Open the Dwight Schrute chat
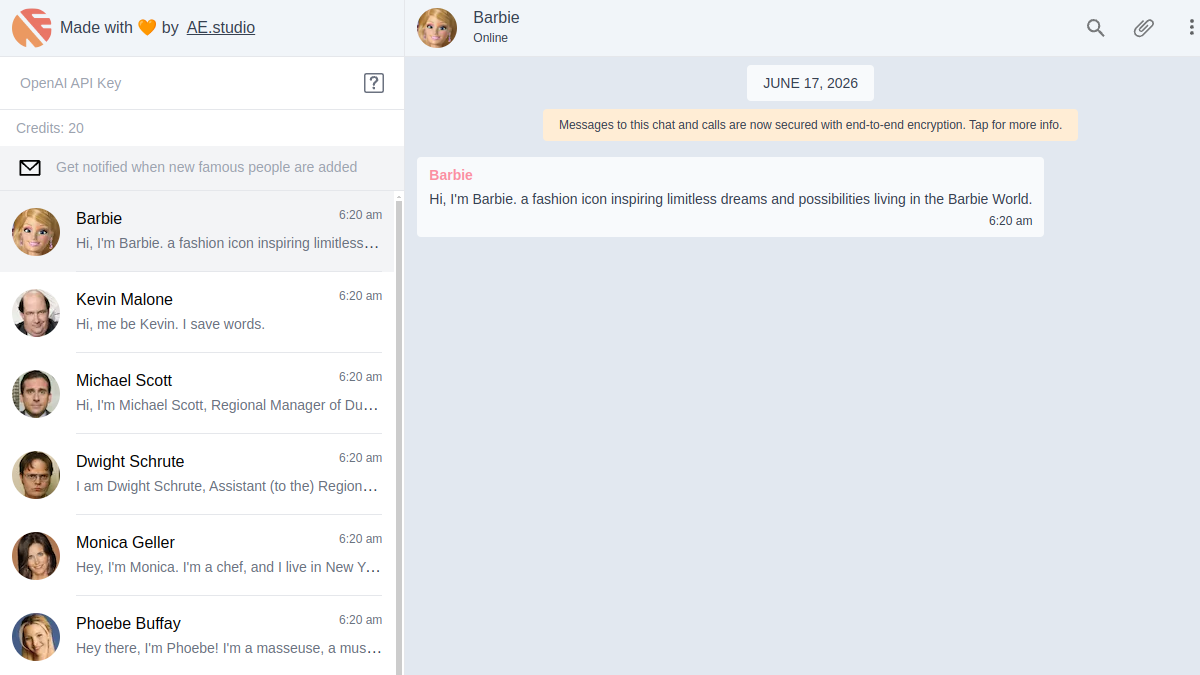This screenshot has height=675, width=1200. click(198, 474)
